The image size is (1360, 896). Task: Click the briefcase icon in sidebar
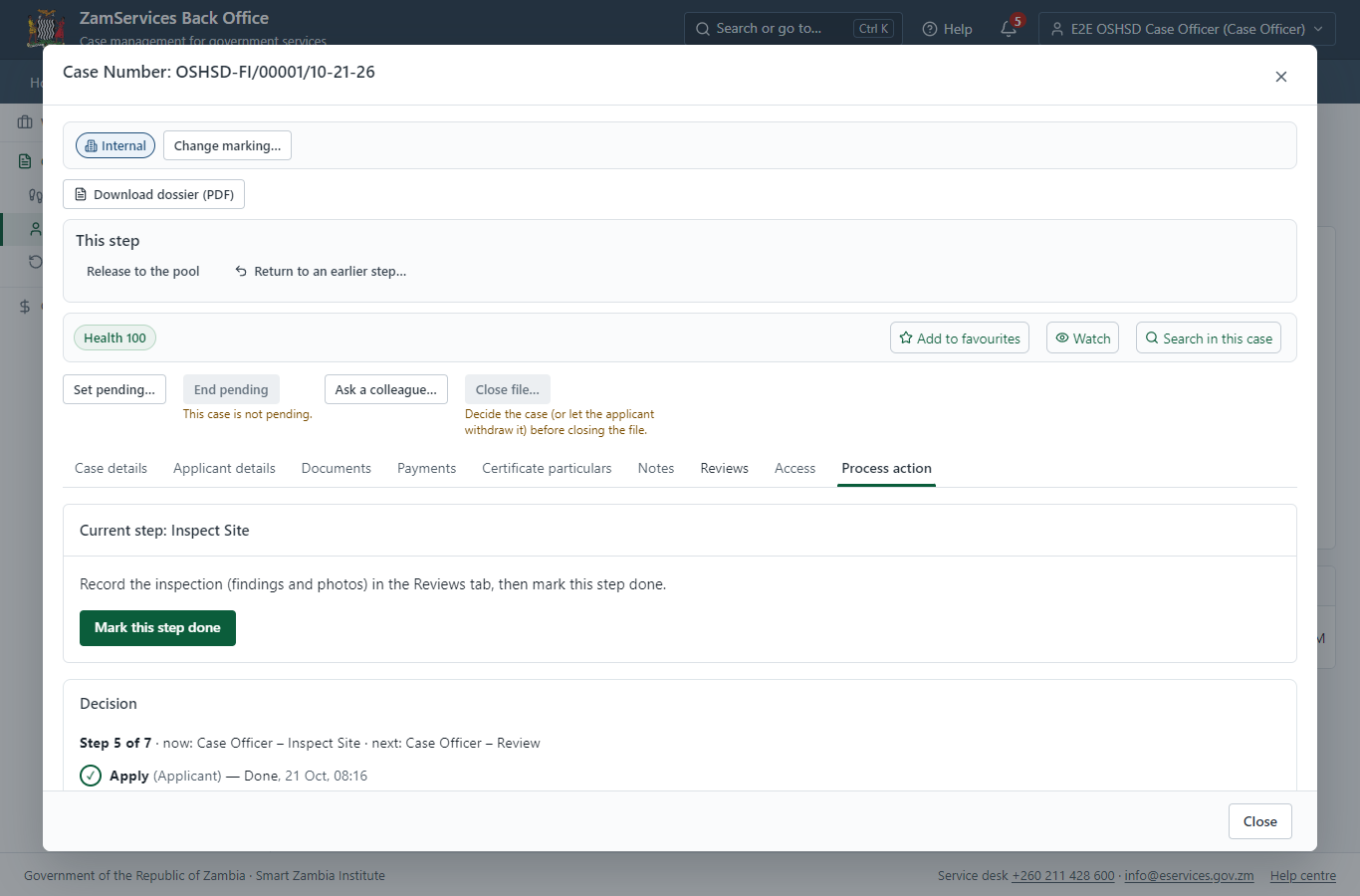point(25,122)
